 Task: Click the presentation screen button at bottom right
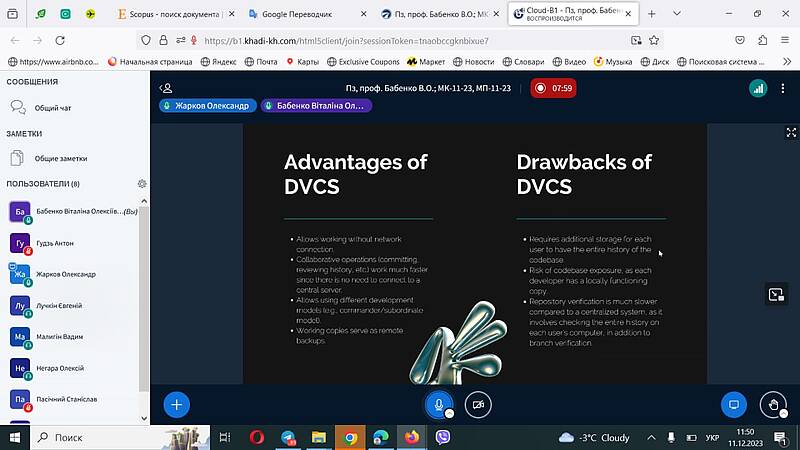pyautogui.click(x=733, y=404)
